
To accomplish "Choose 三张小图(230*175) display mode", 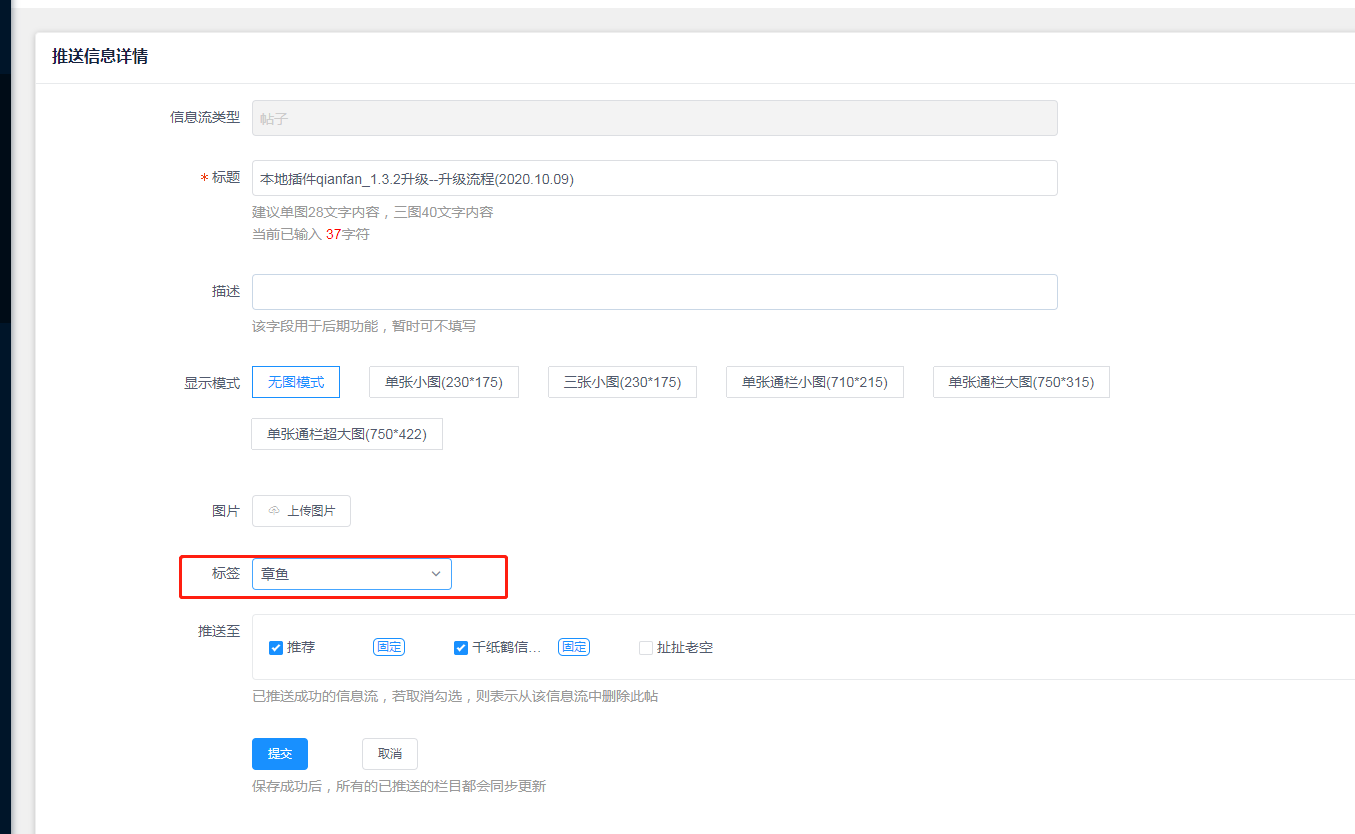I will (x=622, y=382).
